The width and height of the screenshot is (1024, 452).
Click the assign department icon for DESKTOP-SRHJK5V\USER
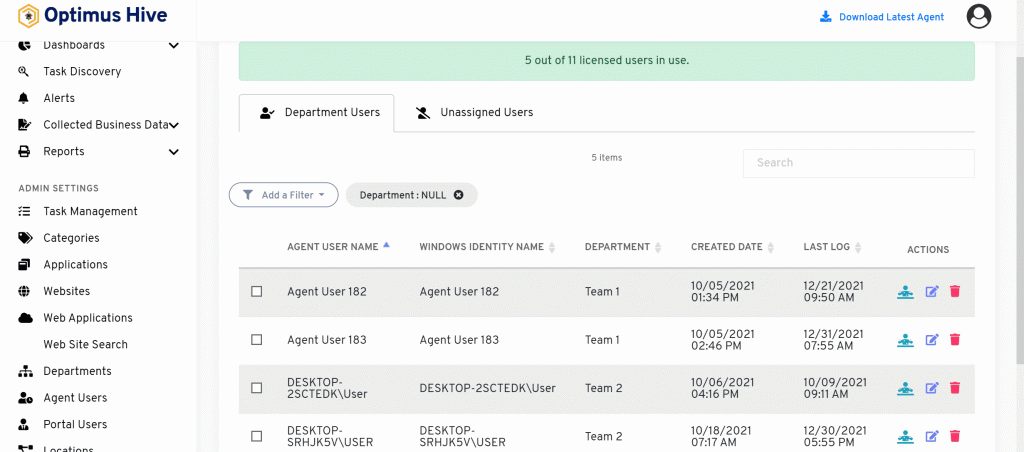tap(905, 436)
